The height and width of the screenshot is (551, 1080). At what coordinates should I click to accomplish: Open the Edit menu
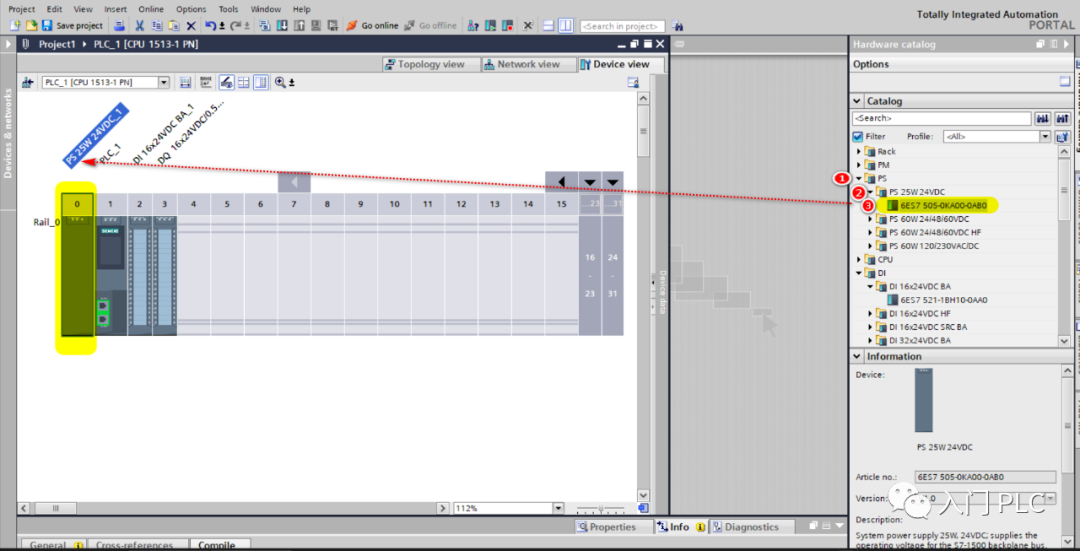[x=54, y=9]
